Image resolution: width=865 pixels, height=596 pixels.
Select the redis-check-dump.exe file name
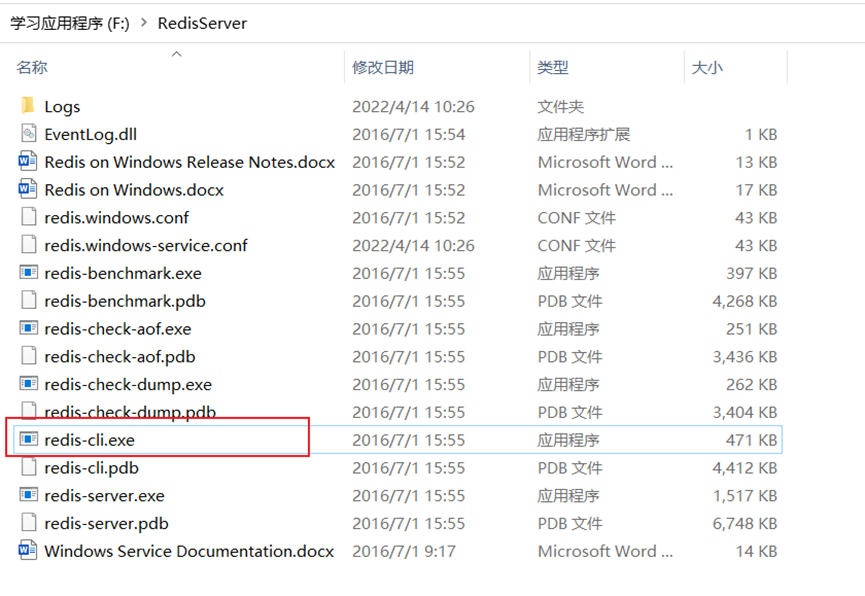128,384
